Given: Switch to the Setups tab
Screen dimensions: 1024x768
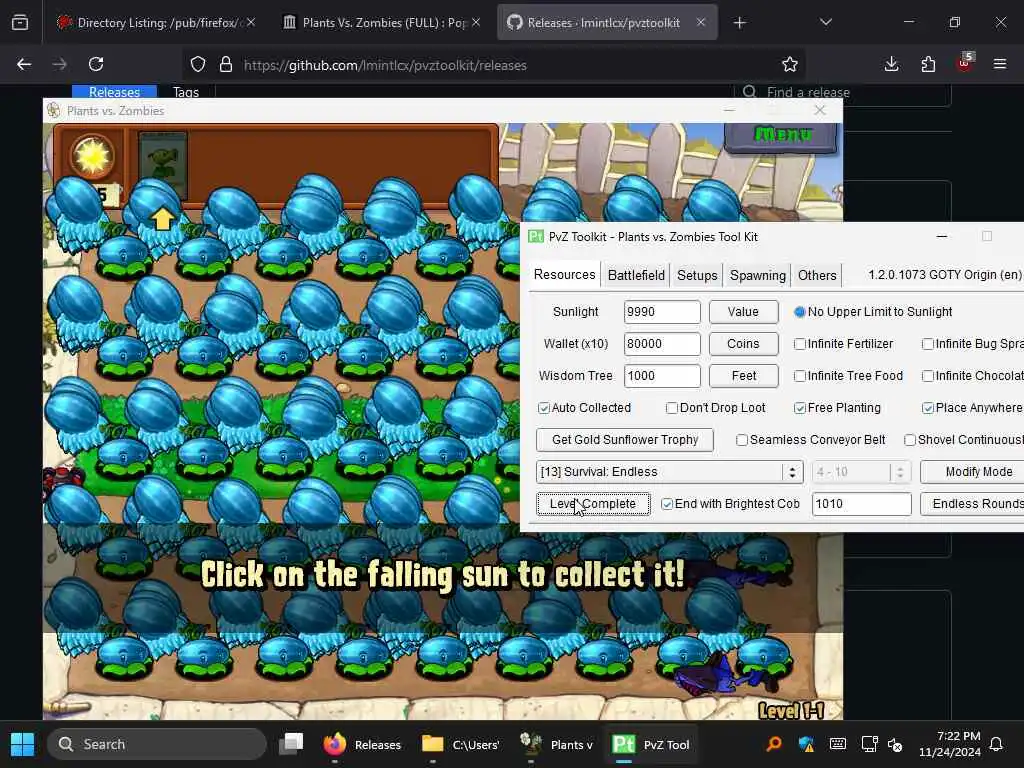Looking at the screenshot, I should click(697, 275).
